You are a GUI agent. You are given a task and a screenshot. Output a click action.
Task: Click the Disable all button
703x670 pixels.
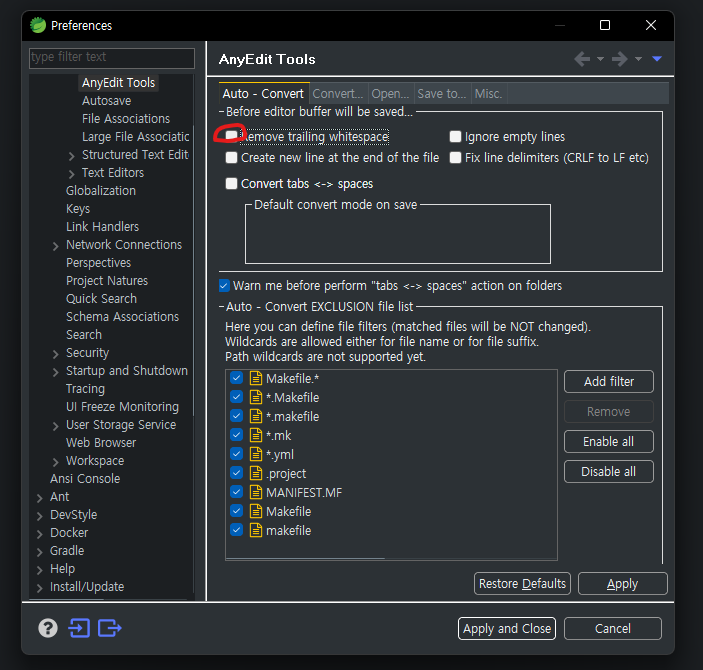[x=609, y=471]
